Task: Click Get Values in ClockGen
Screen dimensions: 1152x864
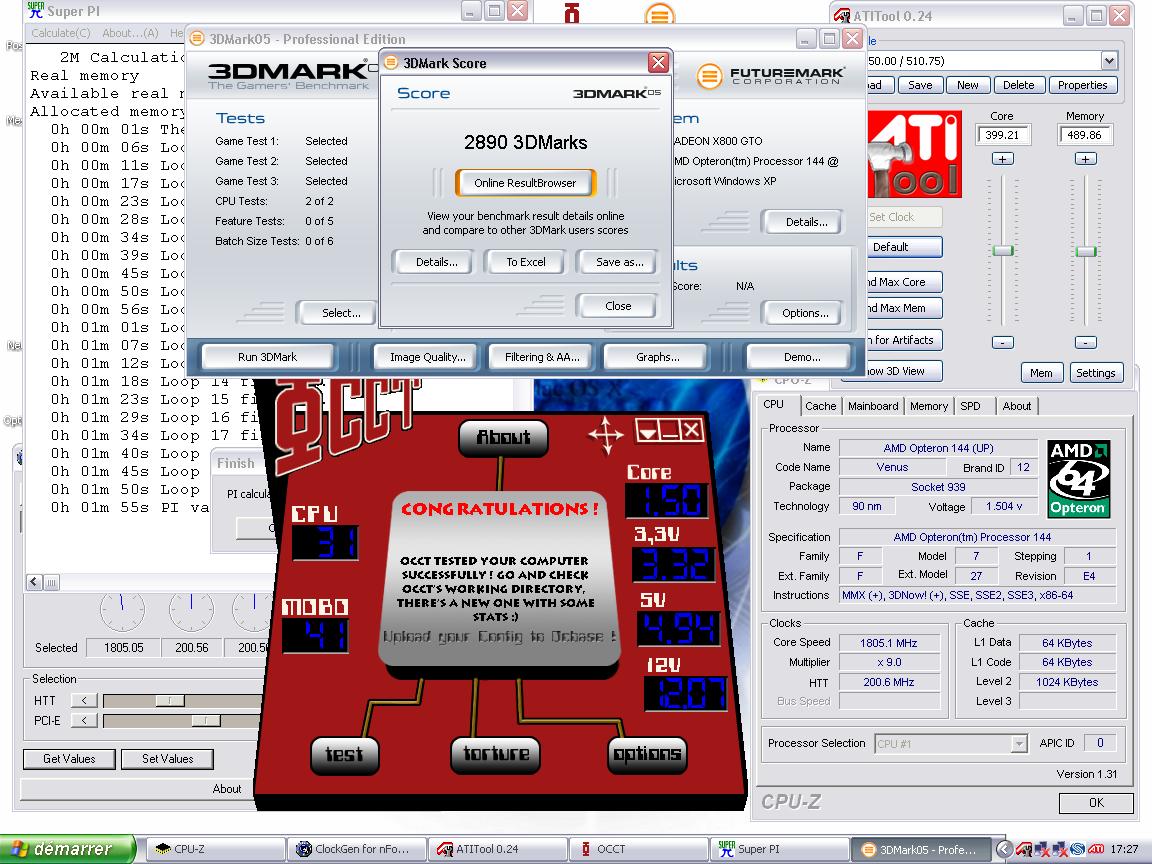Action: pyautogui.click(x=69, y=759)
